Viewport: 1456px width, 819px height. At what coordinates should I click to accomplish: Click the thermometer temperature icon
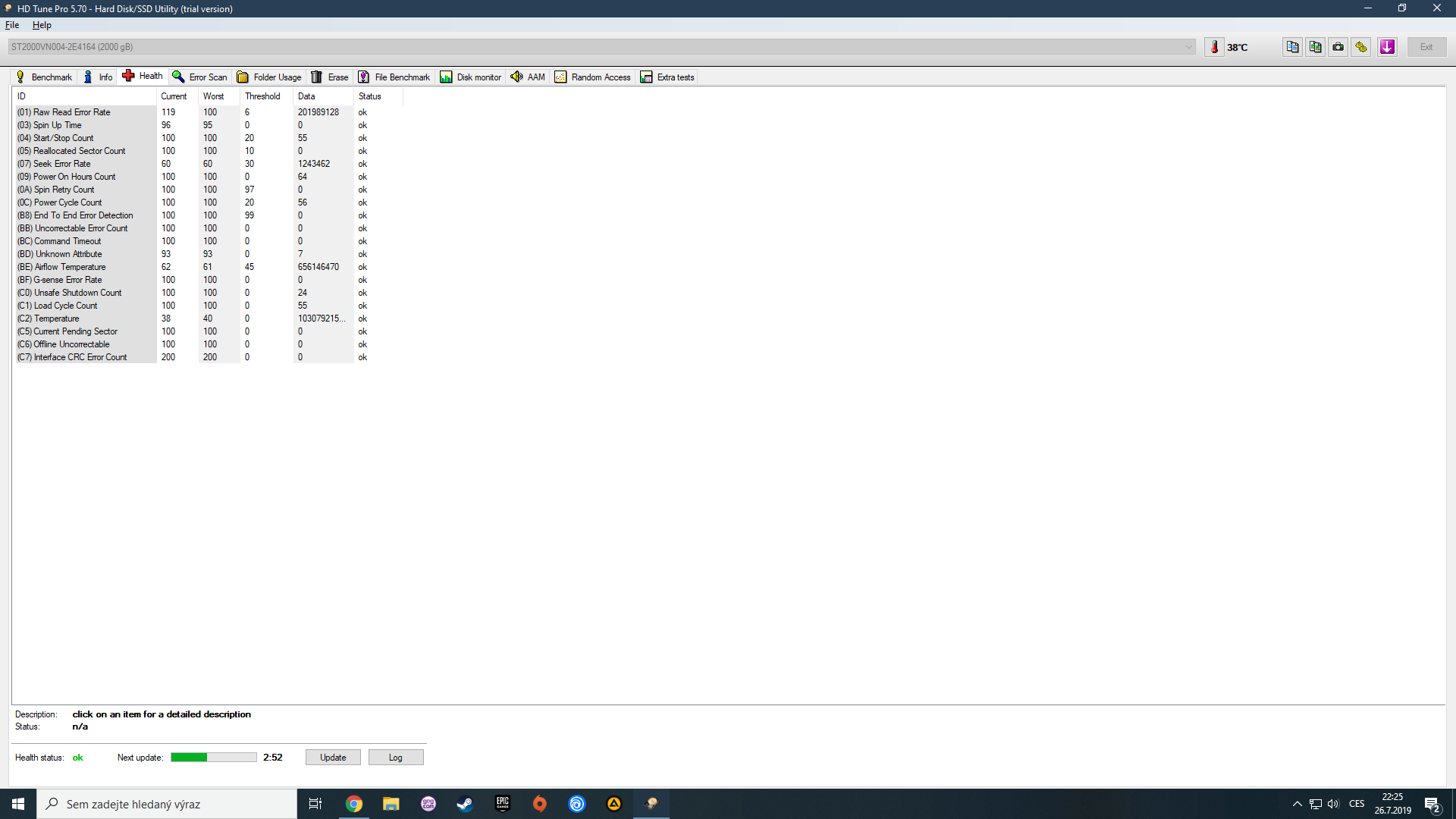tap(1214, 47)
